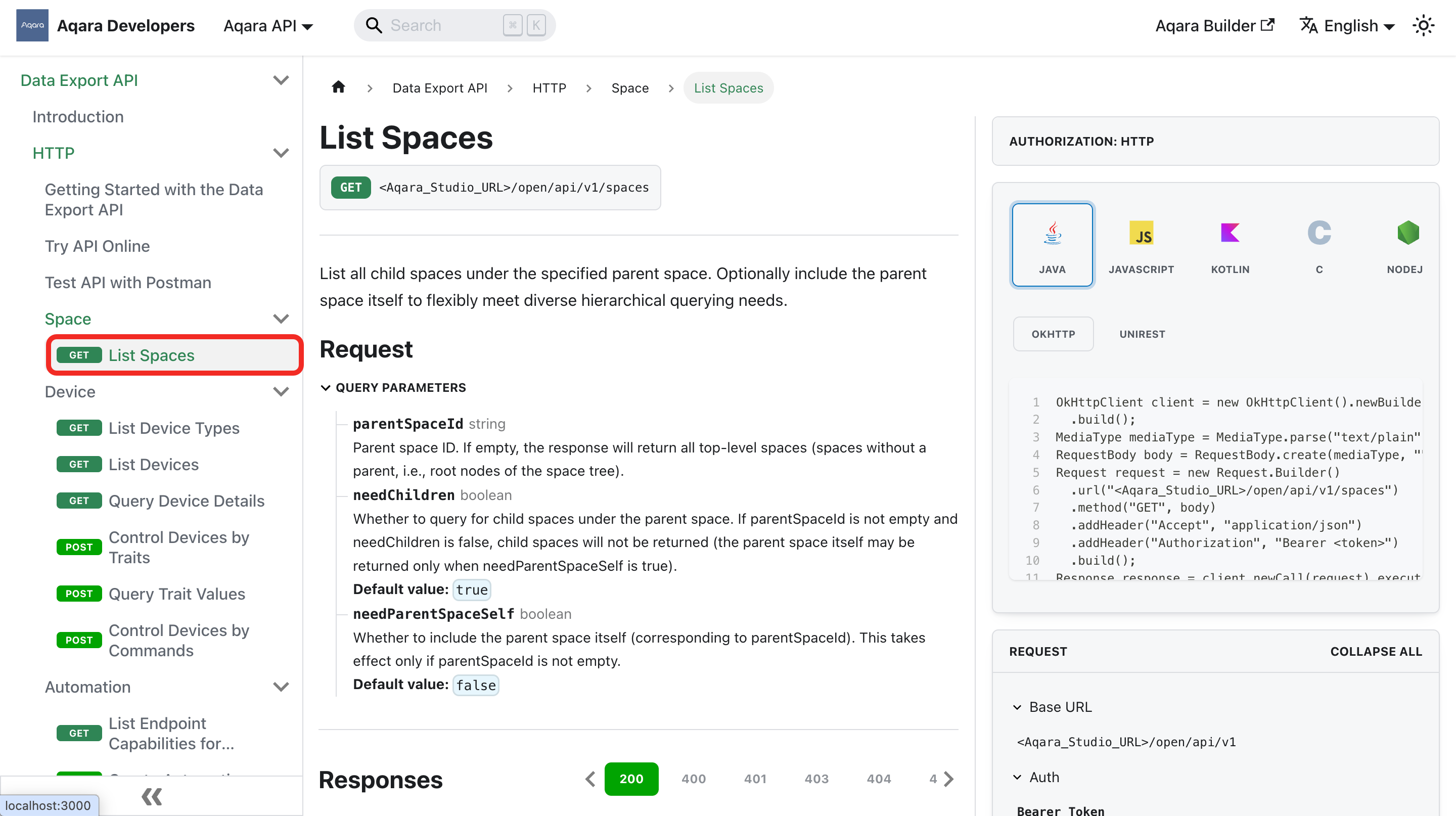Collapse the Automation section chevron

pyautogui.click(x=281, y=687)
